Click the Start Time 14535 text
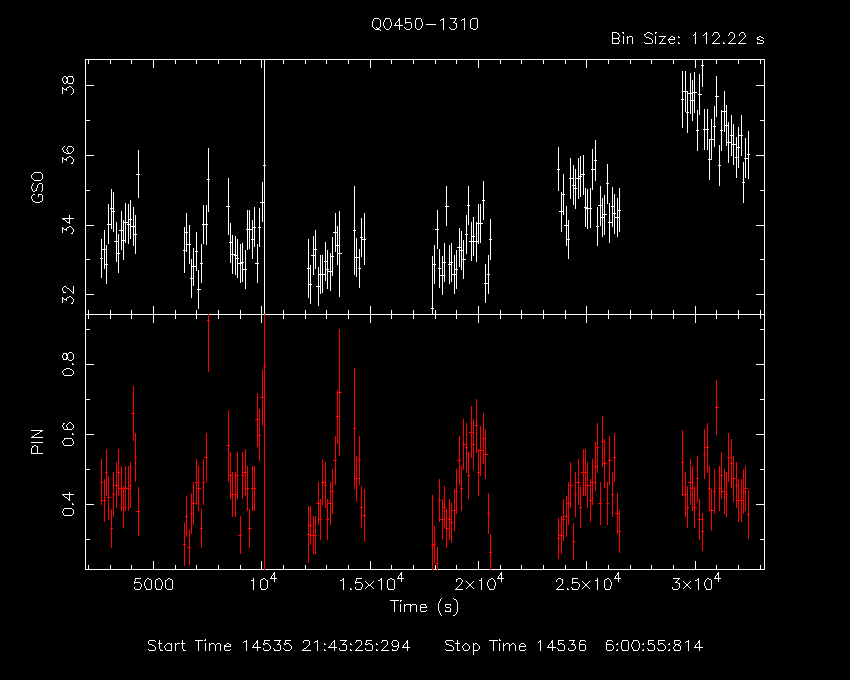850x680 pixels. click(x=279, y=646)
